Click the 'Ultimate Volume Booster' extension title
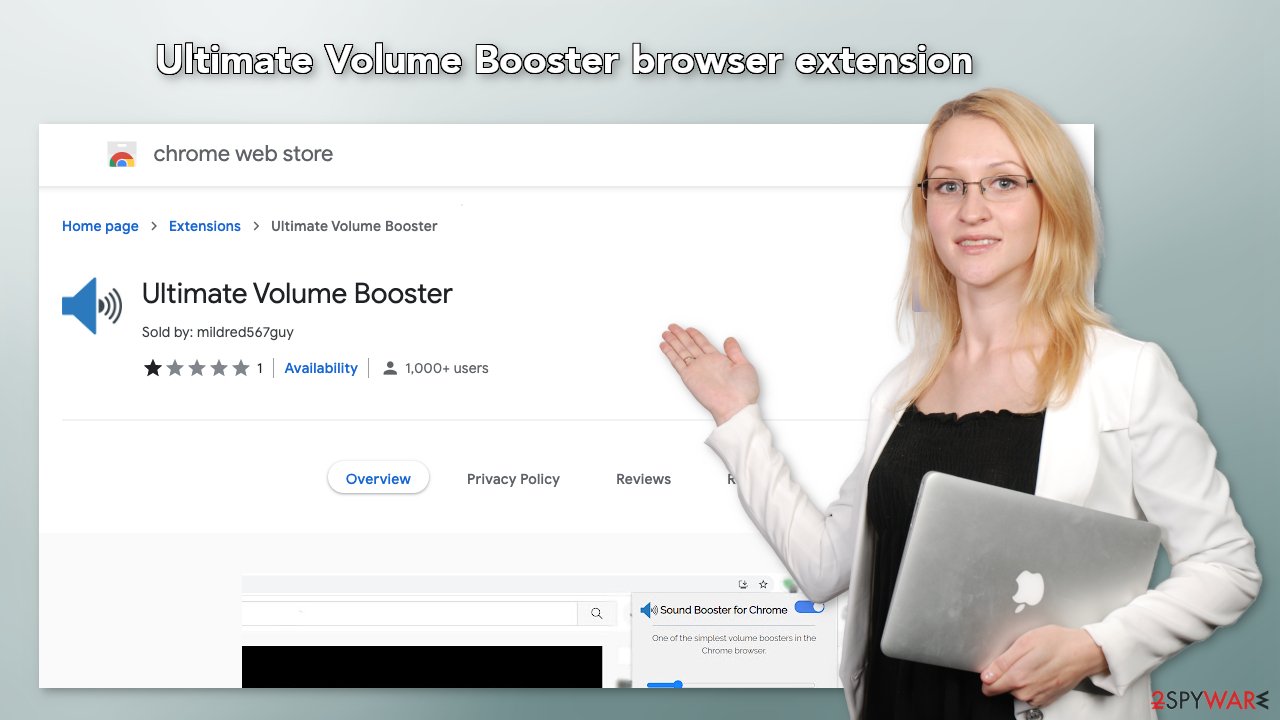The image size is (1280, 720). (x=297, y=293)
